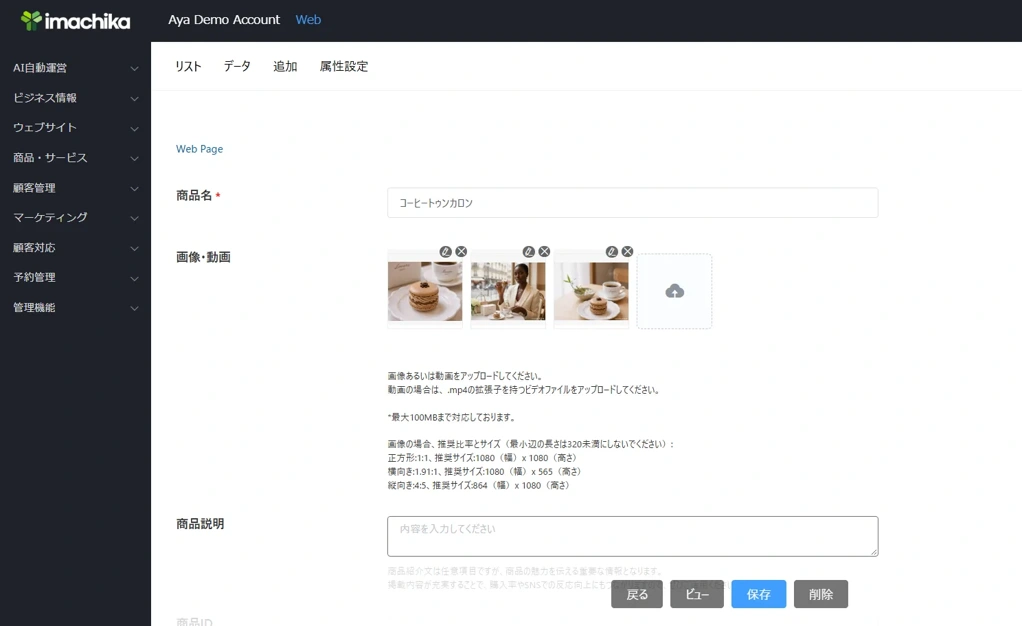The image size is (1022, 626).
Task: Switch to the 追加 tab
Action: click(x=285, y=67)
